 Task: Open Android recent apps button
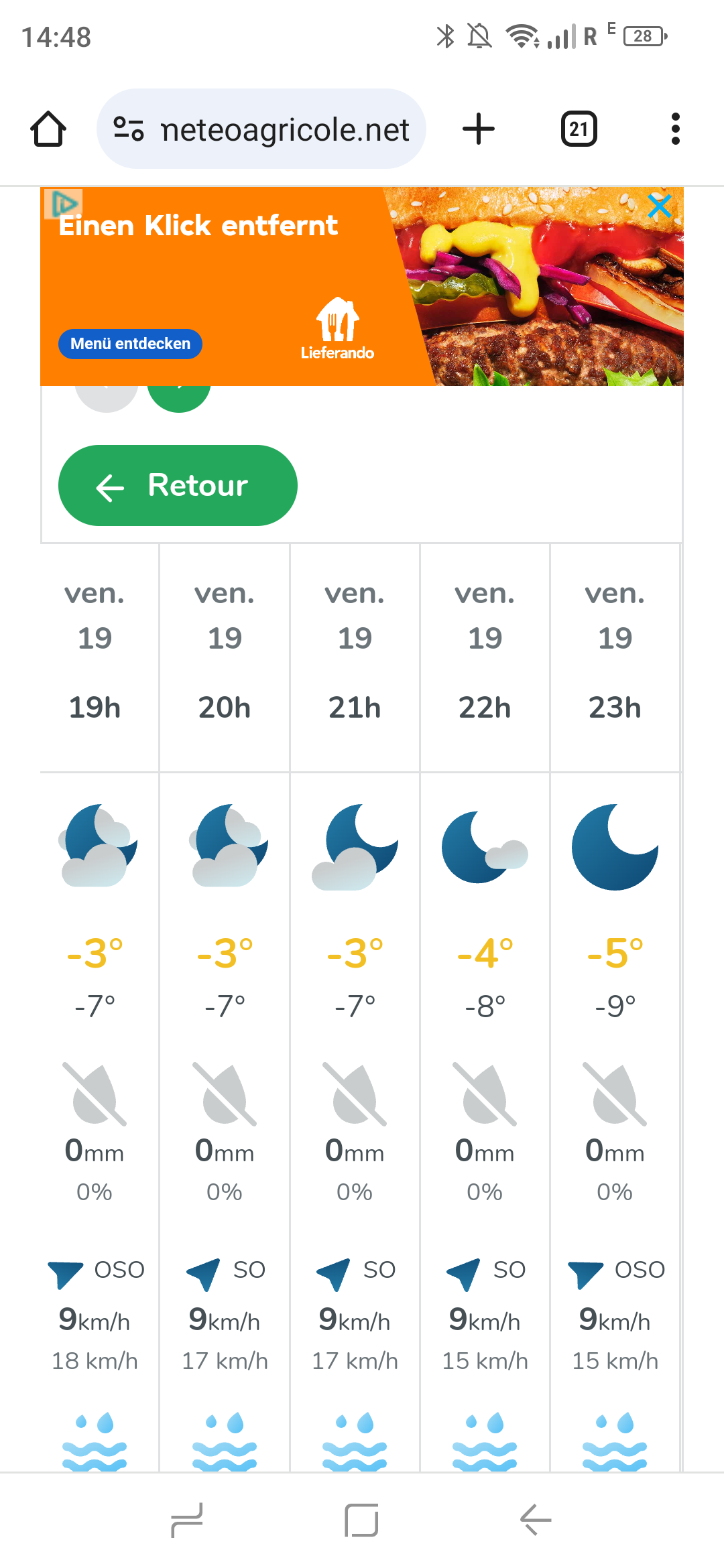(x=187, y=1520)
